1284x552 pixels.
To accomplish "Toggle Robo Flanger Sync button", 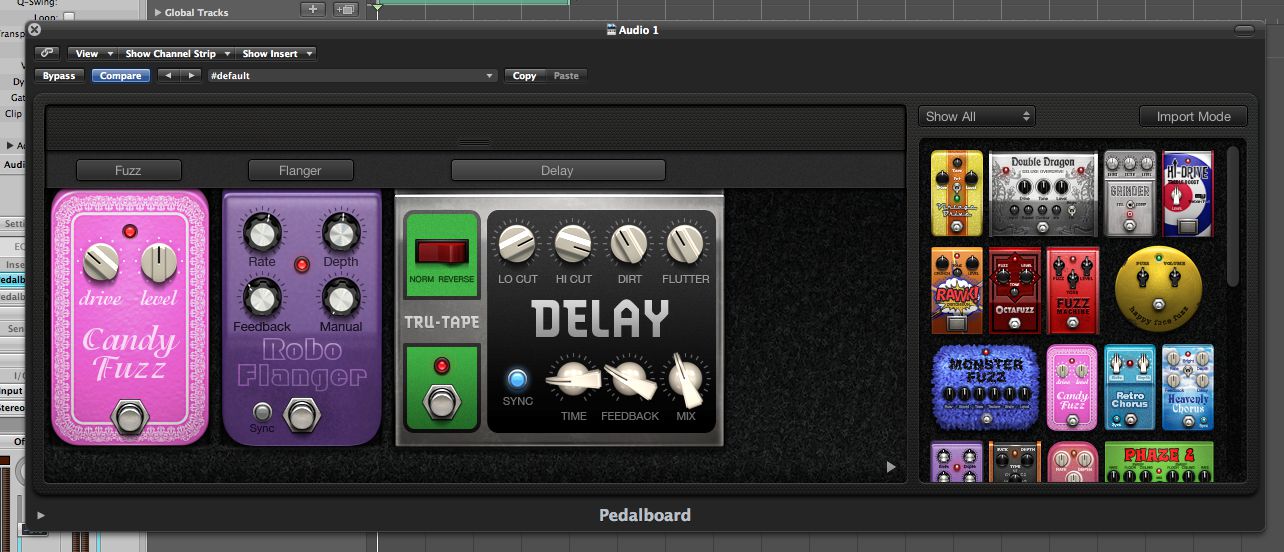I will coord(263,411).
